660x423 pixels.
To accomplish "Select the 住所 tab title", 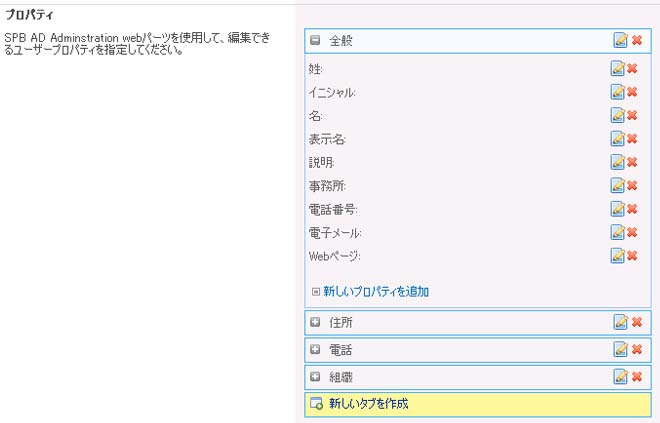I will click(341, 322).
